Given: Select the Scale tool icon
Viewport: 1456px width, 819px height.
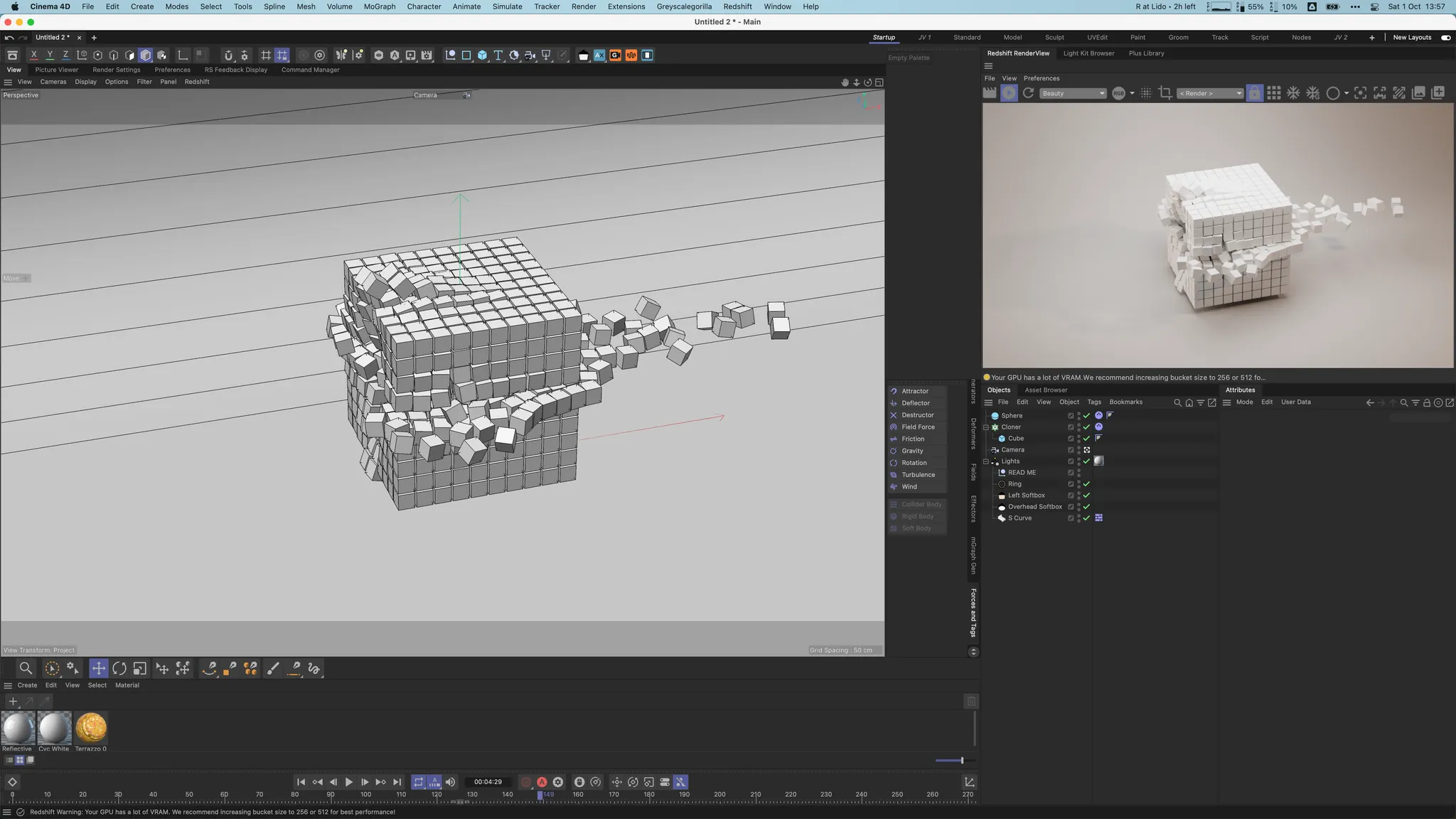Looking at the screenshot, I should click(x=140, y=668).
